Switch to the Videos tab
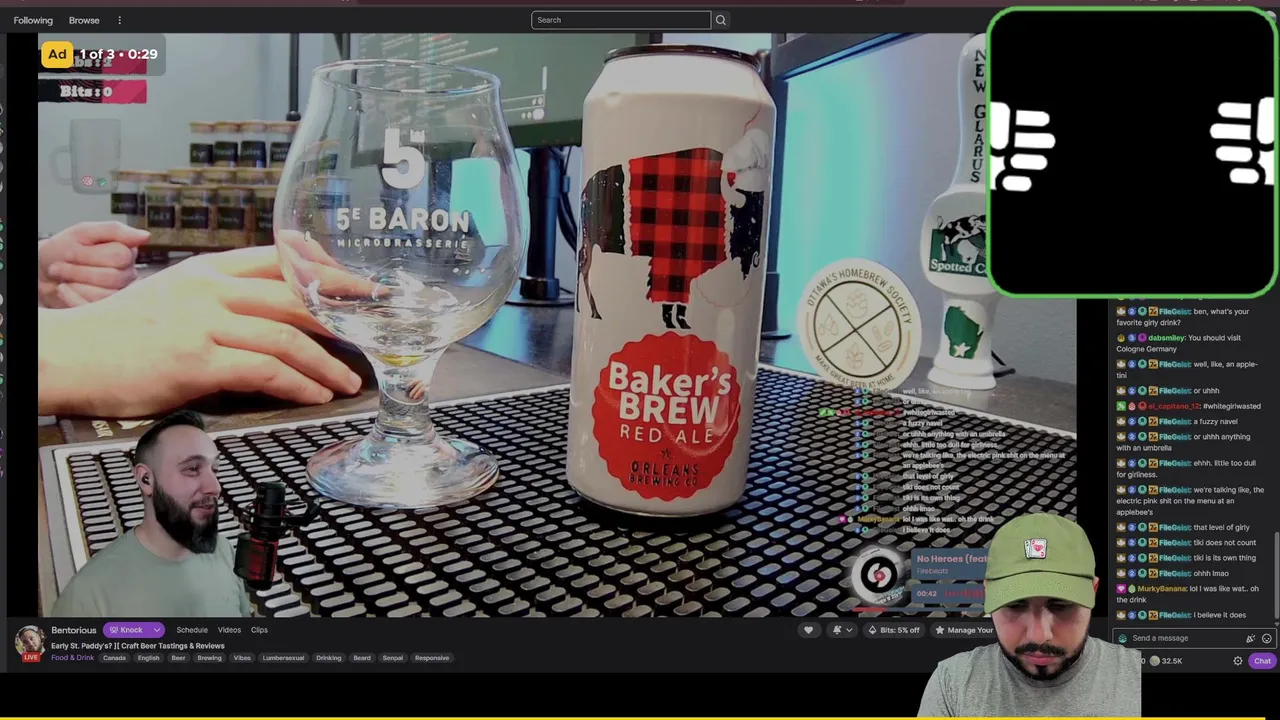Screen dimensions: 1280x720 229,630
